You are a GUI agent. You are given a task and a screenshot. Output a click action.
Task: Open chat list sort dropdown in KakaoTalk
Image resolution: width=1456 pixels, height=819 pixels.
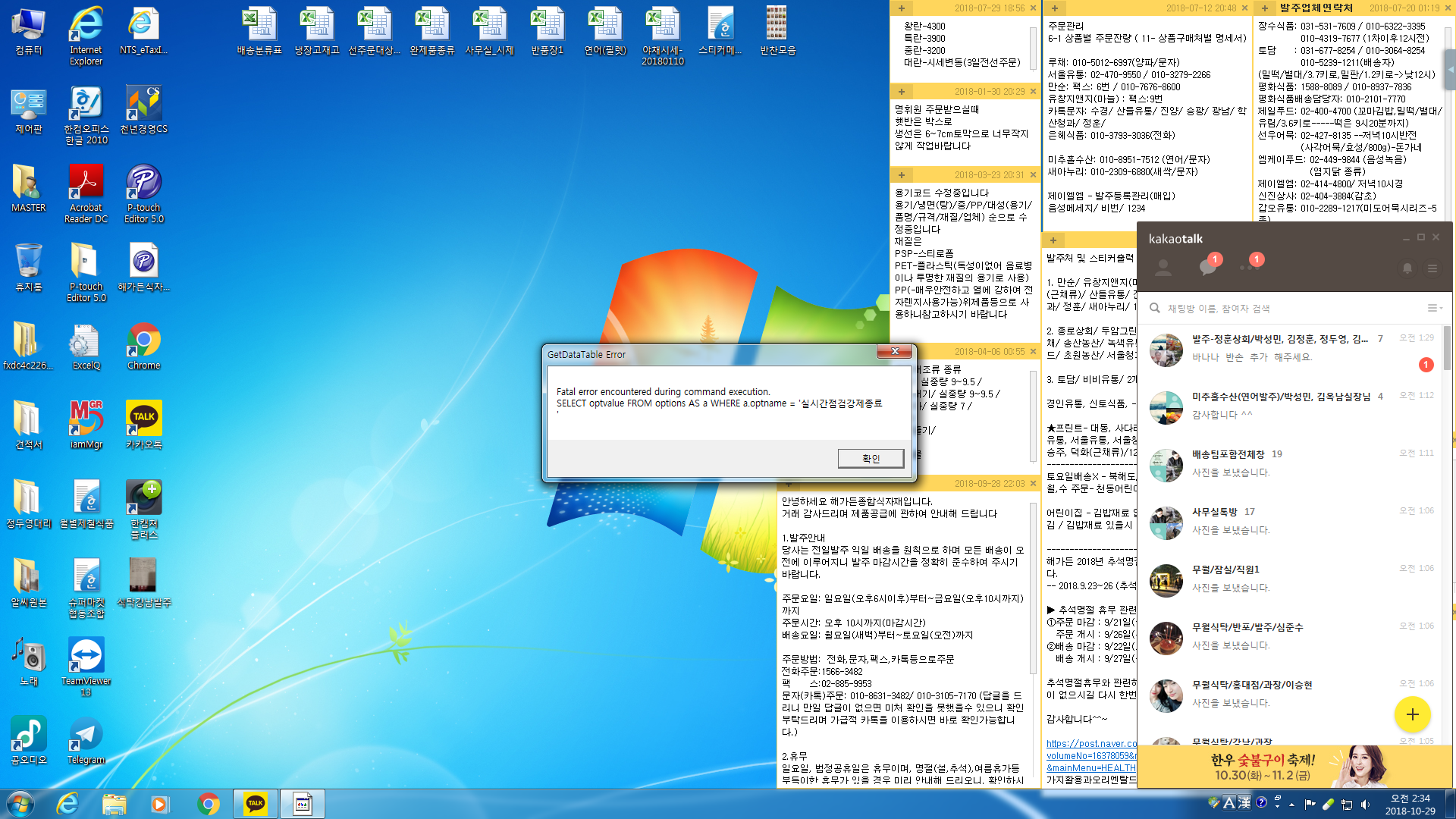(1435, 308)
